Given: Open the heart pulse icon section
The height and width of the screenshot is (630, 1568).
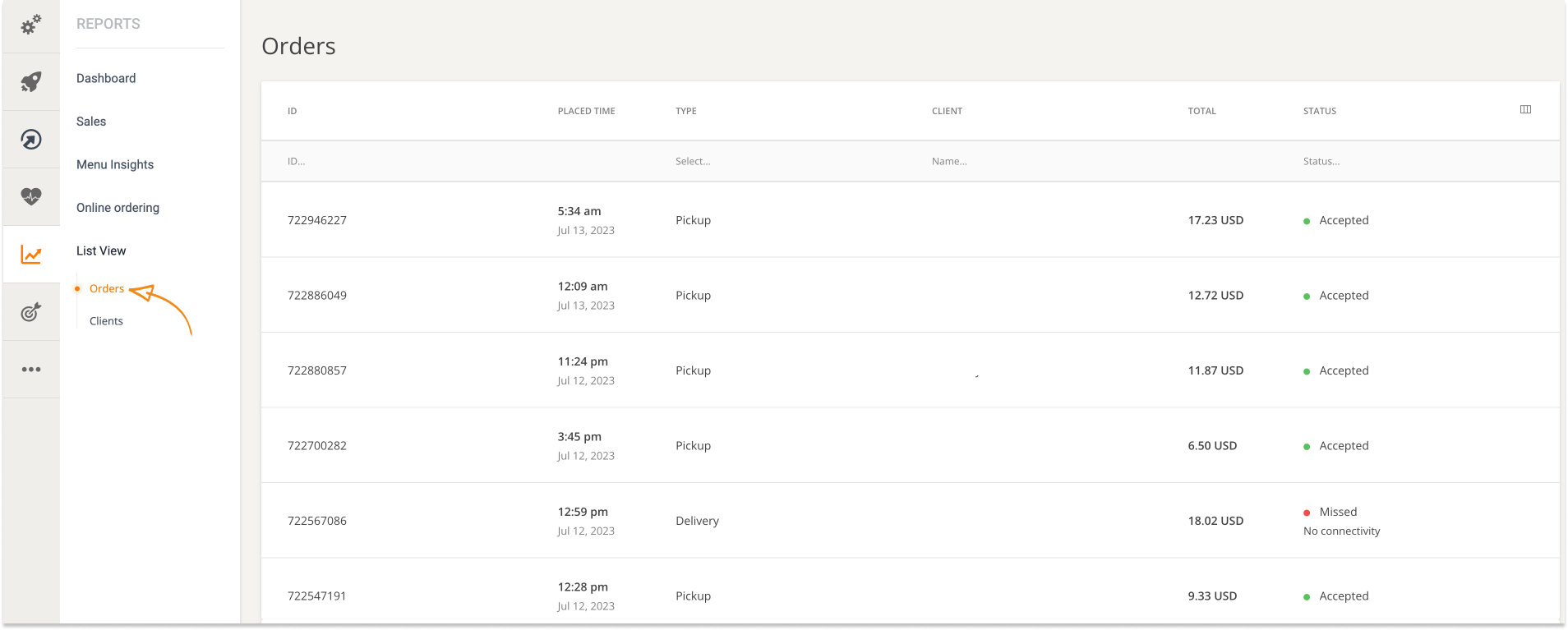Looking at the screenshot, I should (x=31, y=197).
